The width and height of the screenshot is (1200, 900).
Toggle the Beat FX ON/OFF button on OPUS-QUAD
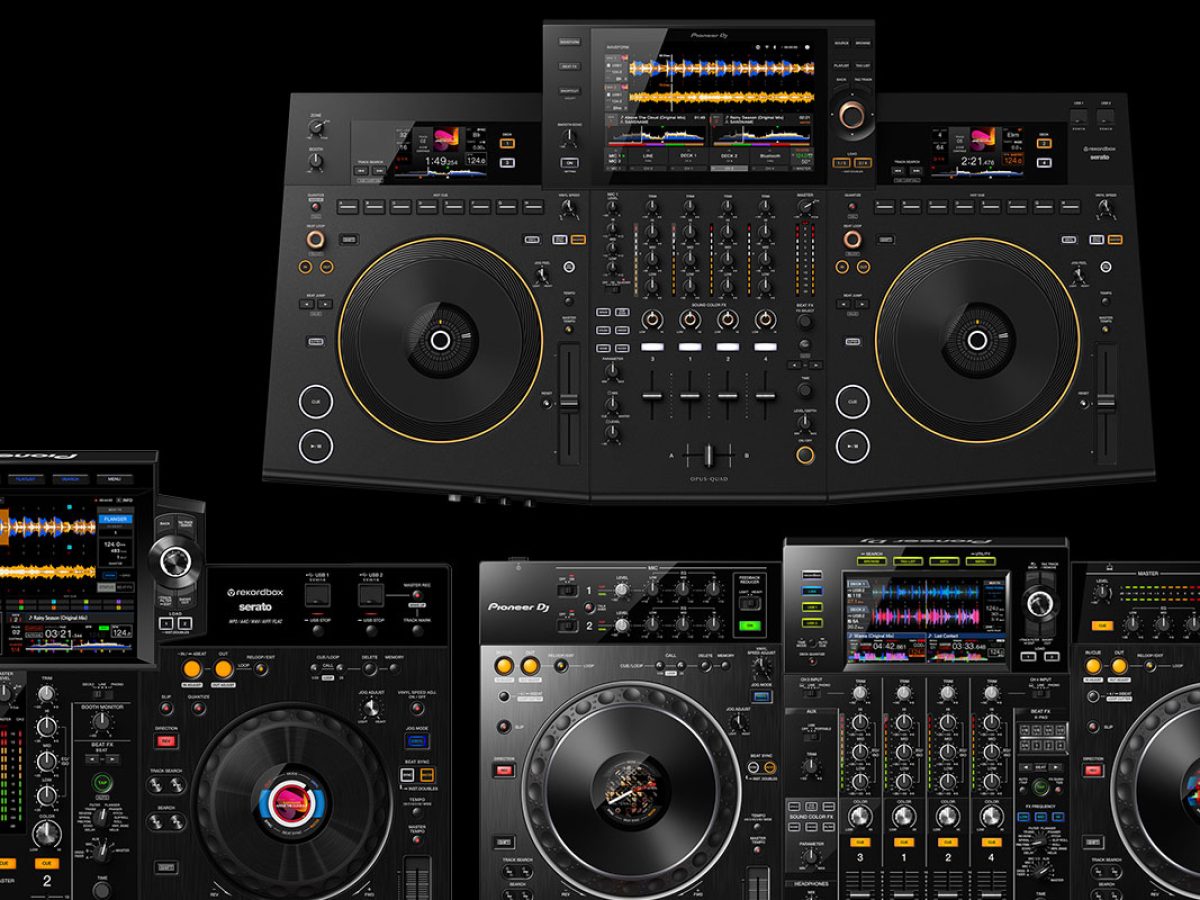click(804, 455)
